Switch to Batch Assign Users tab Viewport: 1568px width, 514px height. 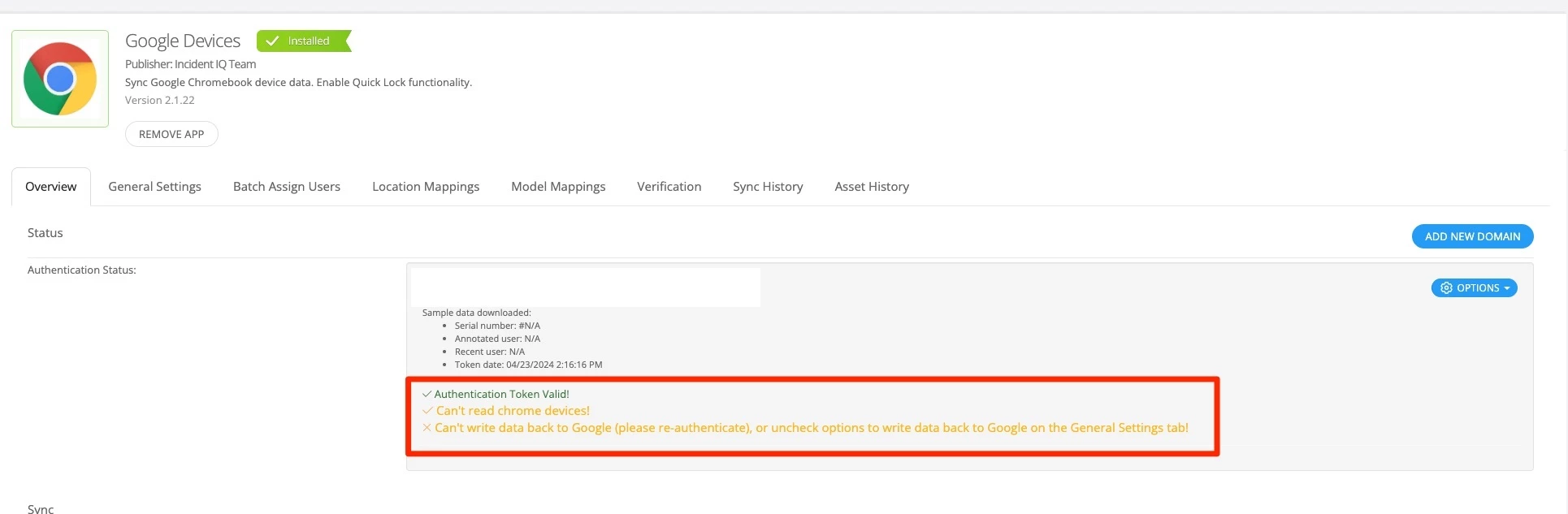(287, 187)
